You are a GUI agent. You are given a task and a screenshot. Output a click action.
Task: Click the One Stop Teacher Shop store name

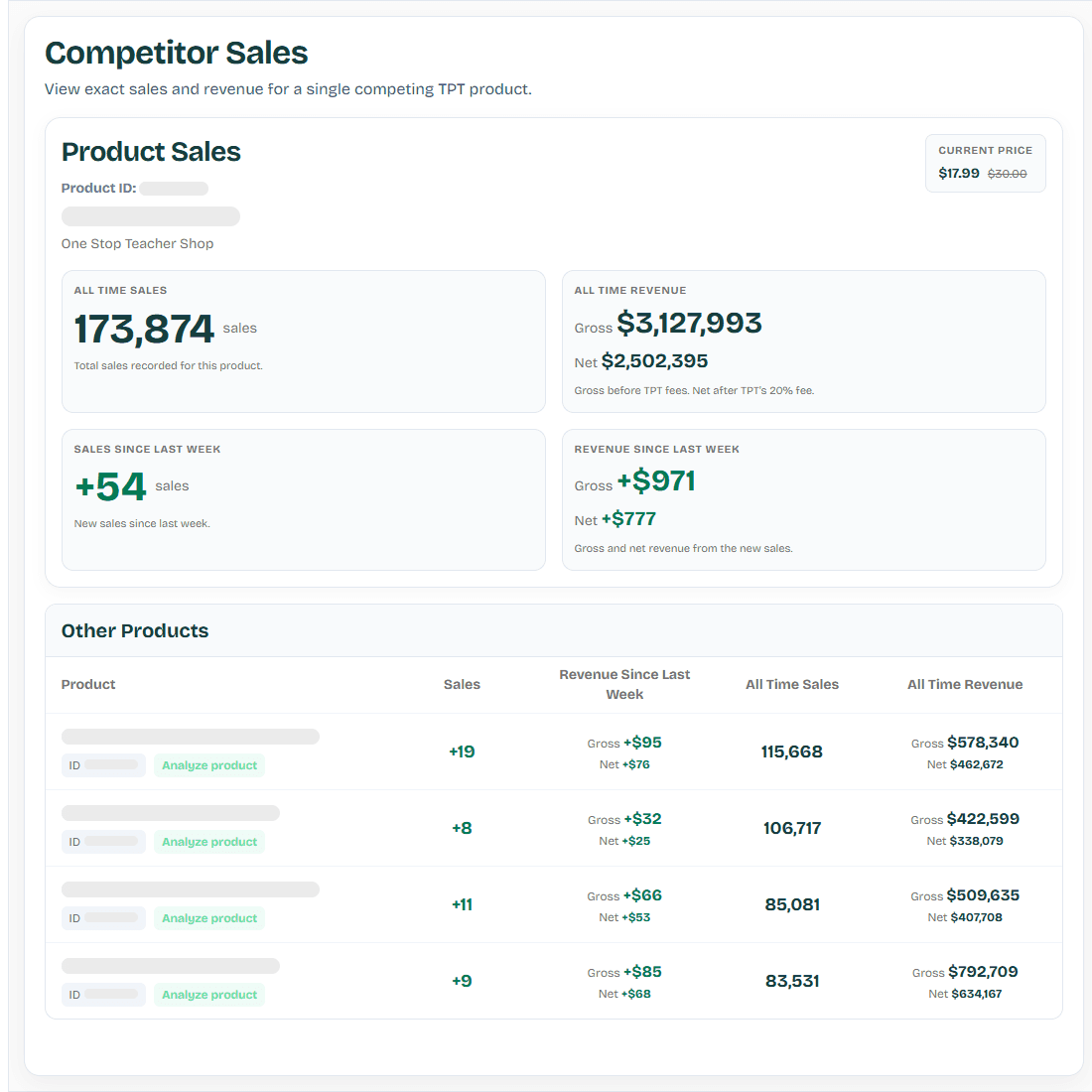pyautogui.click(x=137, y=244)
